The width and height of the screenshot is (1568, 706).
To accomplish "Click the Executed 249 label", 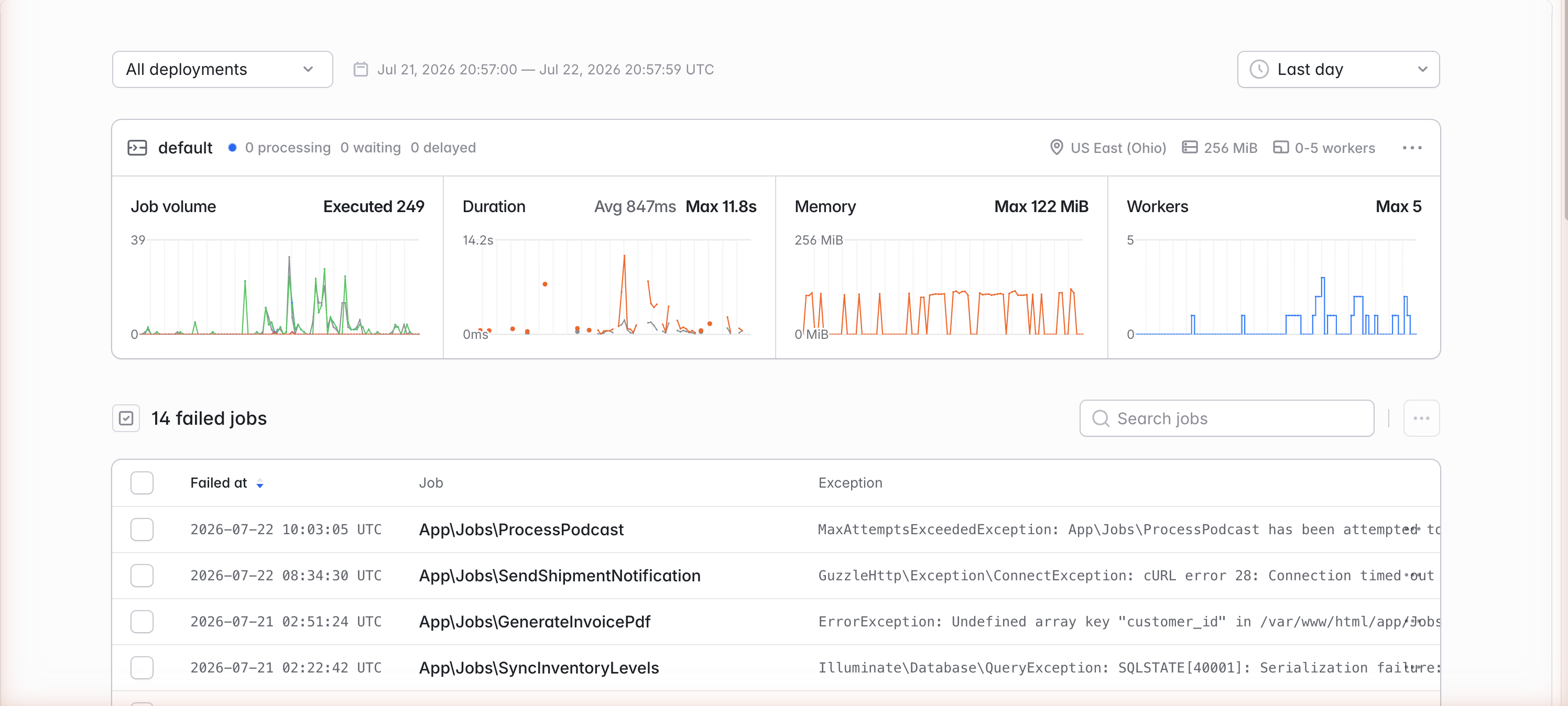I will (373, 207).
